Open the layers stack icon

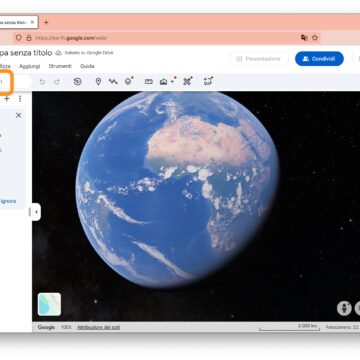pyautogui.click(x=129, y=81)
